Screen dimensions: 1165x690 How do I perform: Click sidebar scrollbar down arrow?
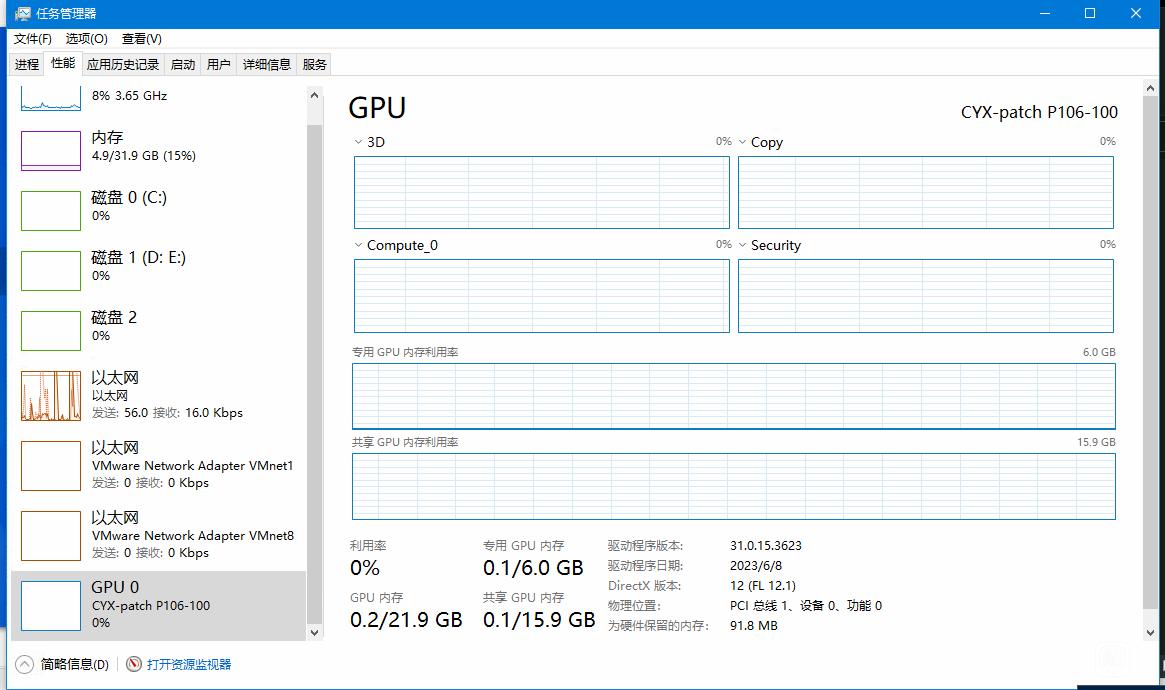pyautogui.click(x=314, y=632)
